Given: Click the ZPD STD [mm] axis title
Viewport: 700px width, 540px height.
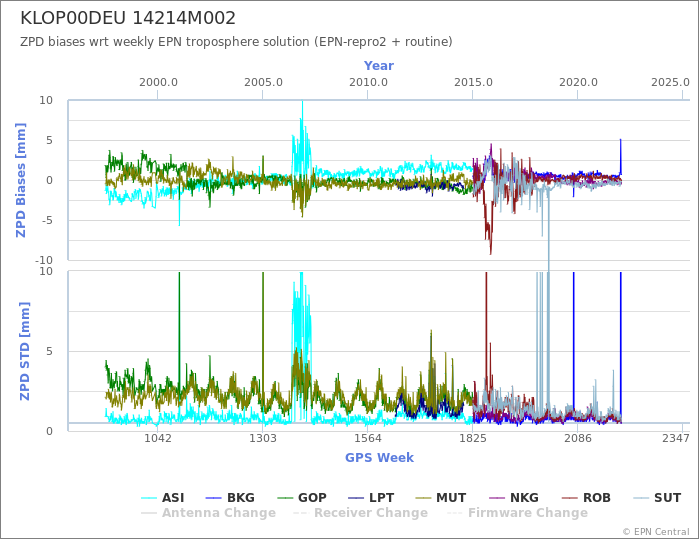Looking at the screenshot, I should point(24,351).
